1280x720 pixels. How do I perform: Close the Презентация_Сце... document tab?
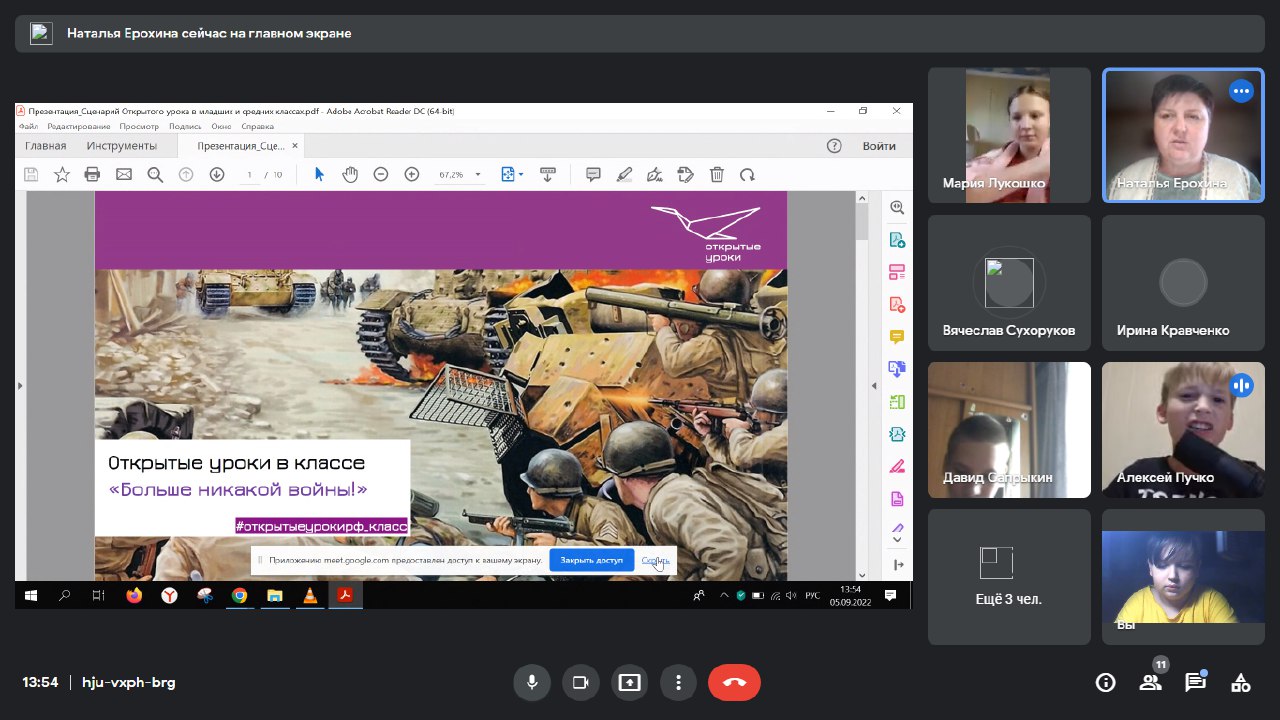click(297, 146)
